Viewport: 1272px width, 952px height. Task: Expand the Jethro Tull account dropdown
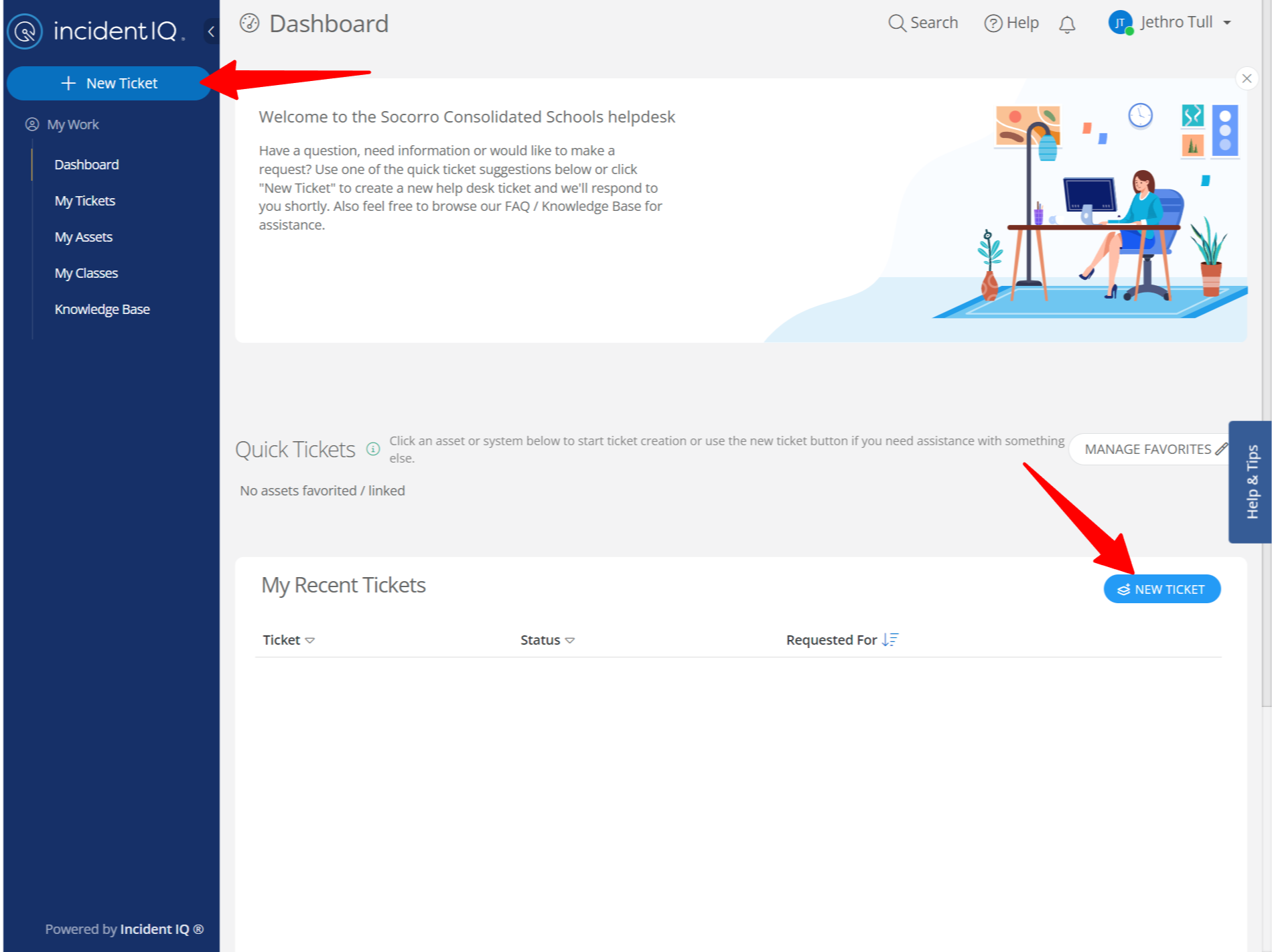tap(1227, 23)
